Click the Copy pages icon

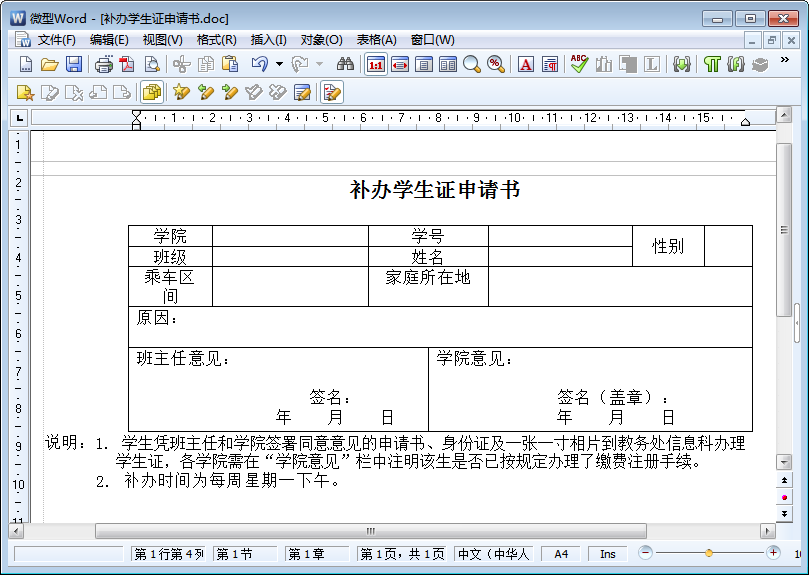(206, 65)
